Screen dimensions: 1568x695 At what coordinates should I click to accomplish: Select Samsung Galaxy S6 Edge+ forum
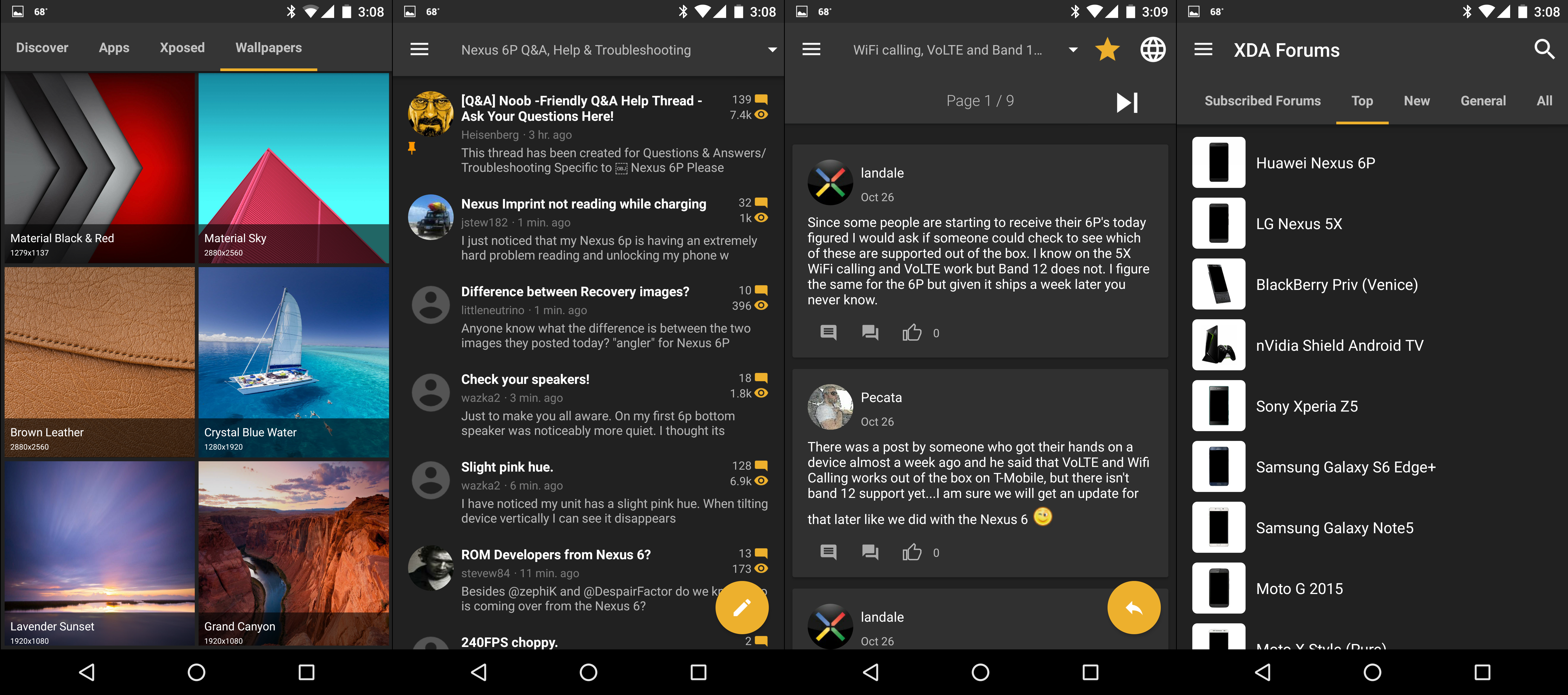point(1372,466)
